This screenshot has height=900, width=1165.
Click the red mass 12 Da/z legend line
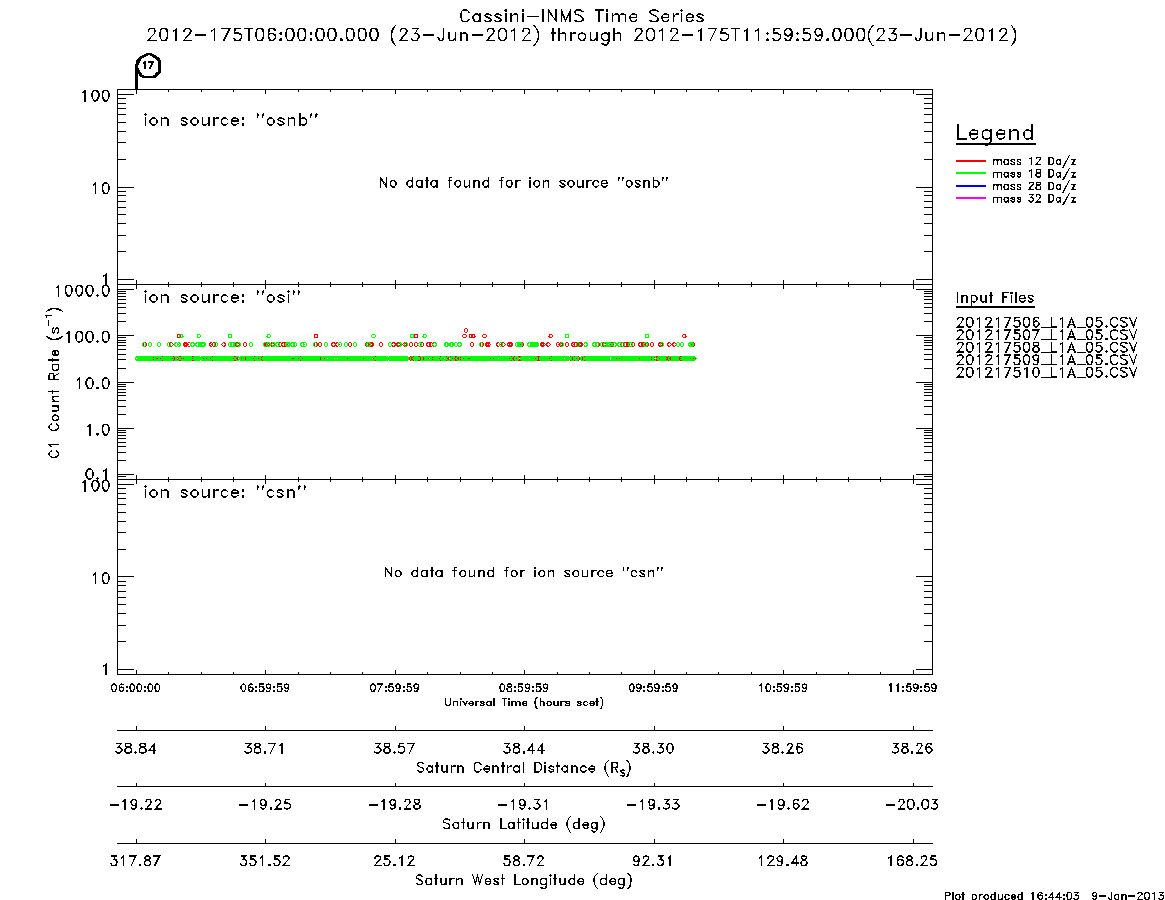(970, 161)
